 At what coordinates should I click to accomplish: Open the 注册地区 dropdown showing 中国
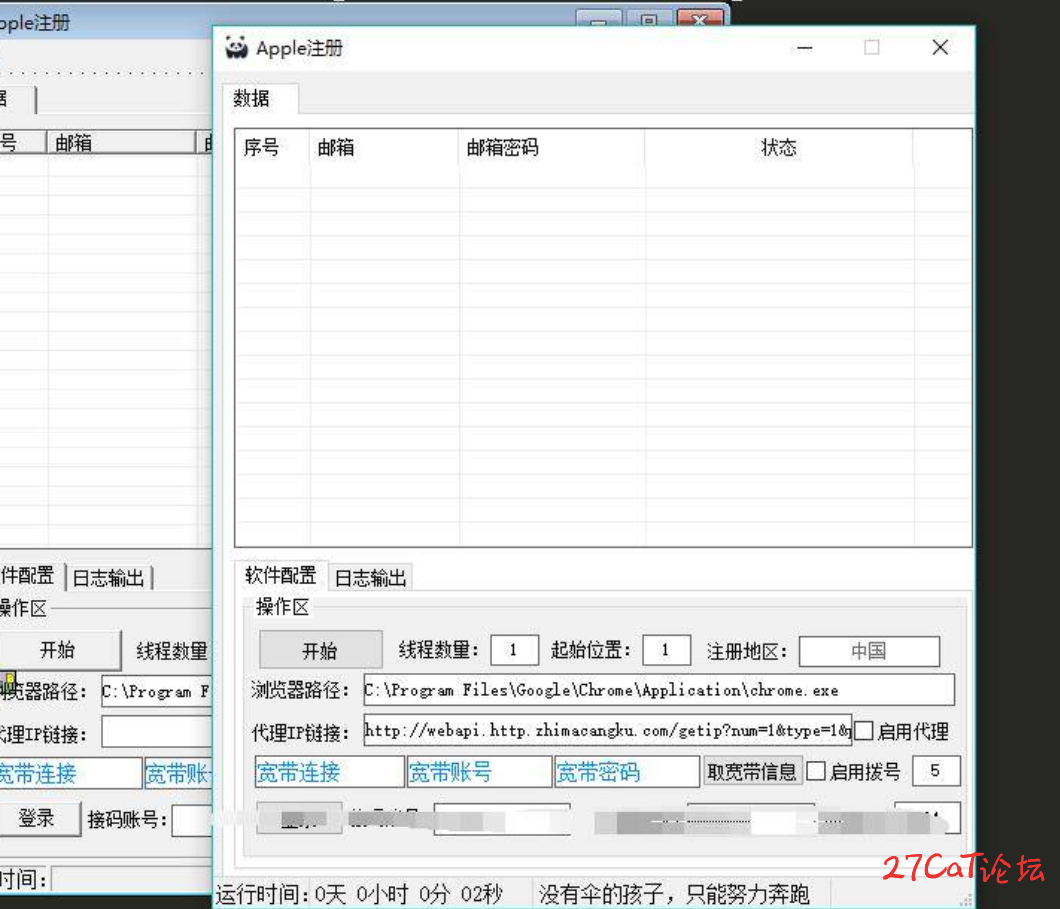(869, 651)
